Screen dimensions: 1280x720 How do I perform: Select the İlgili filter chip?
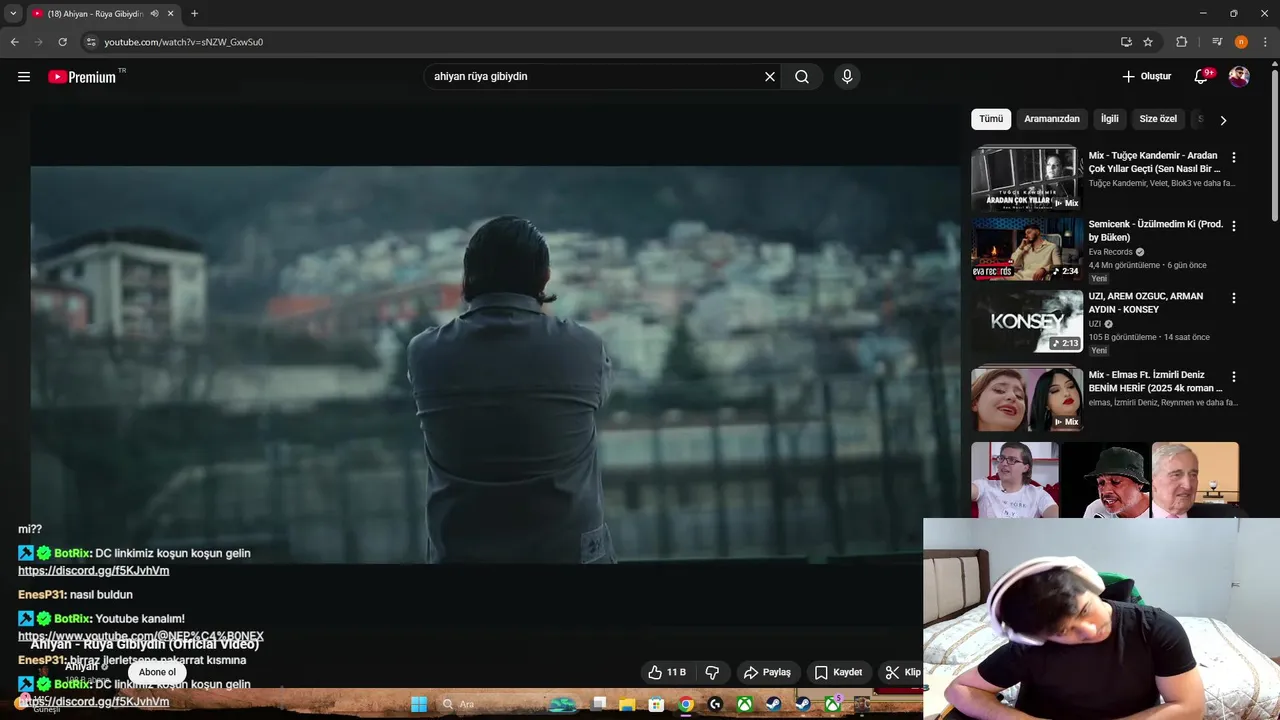click(x=1110, y=119)
